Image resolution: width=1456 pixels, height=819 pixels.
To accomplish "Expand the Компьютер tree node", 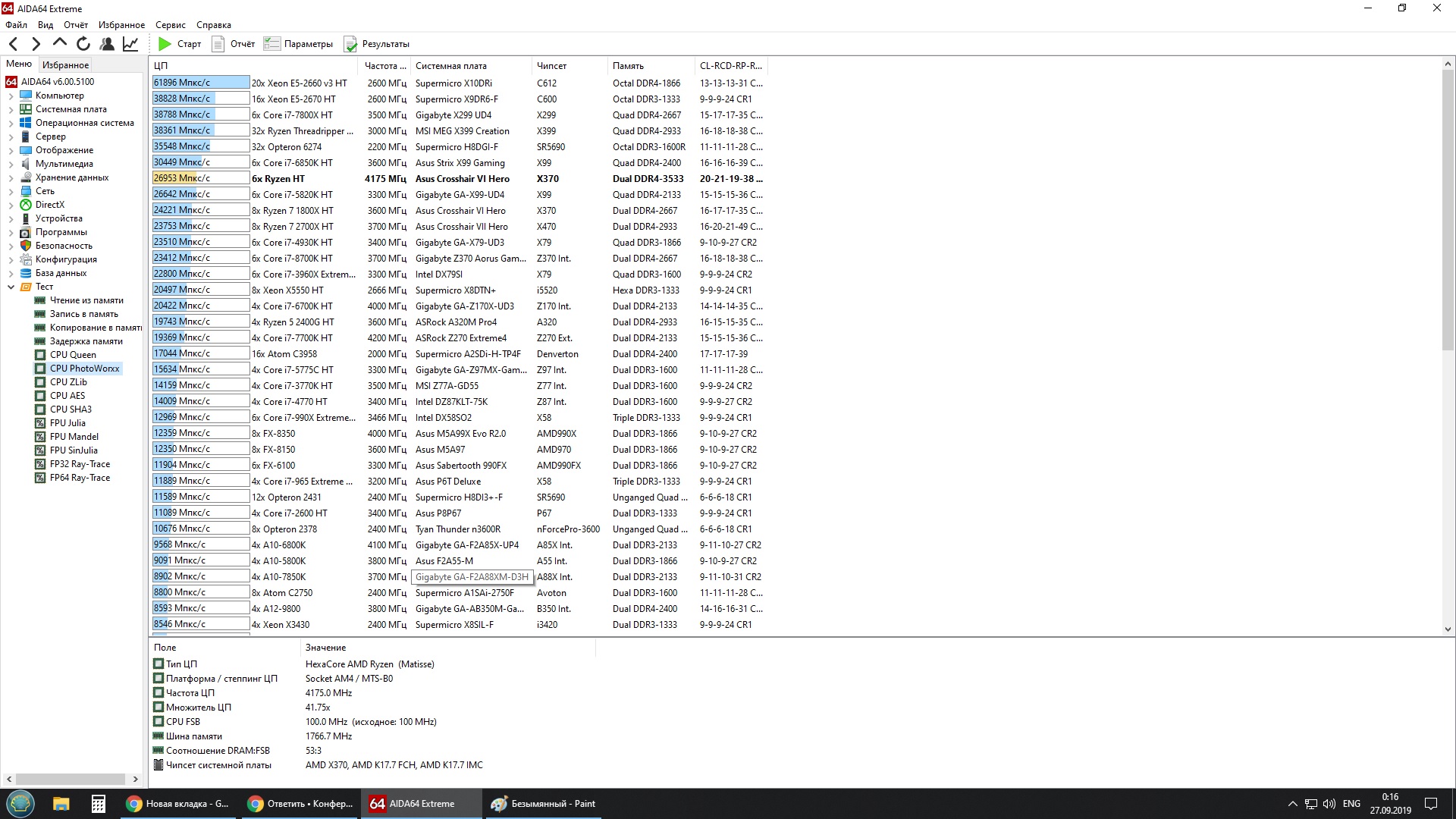I will coord(11,96).
